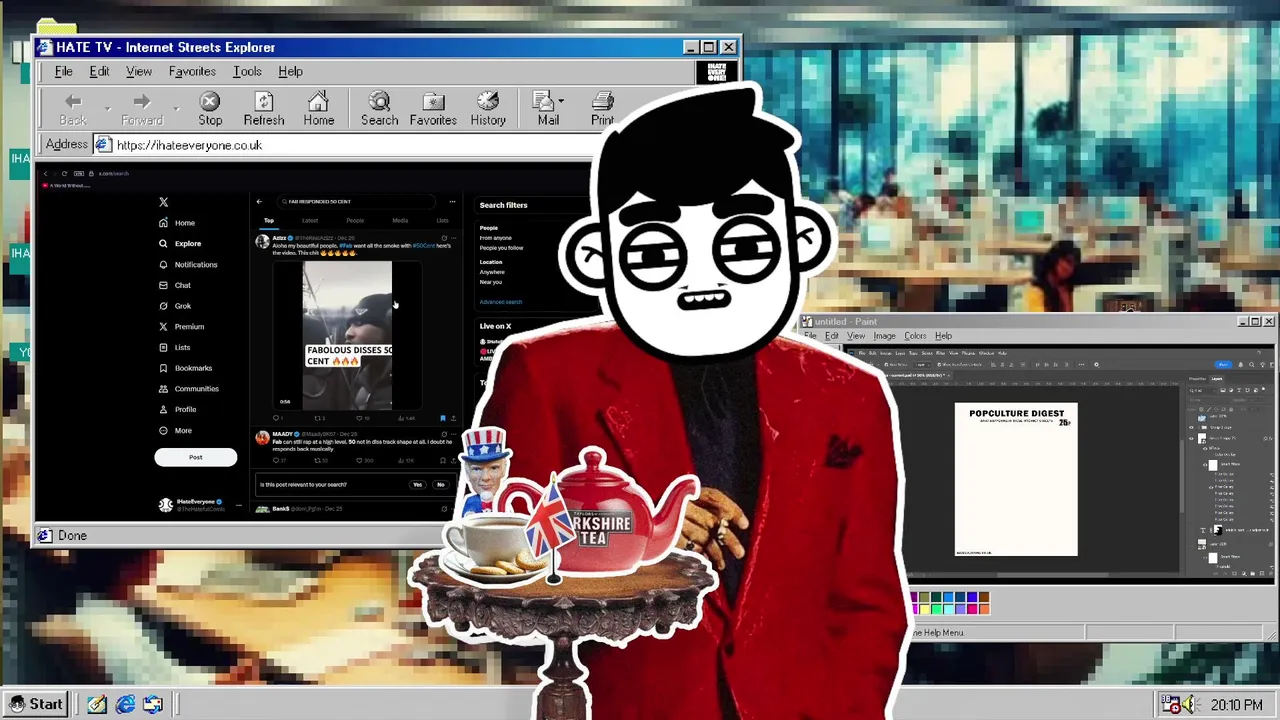Open the Tools menu in Streets Explorer
Viewport: 1280px width, 720px height.
(x=247, y=71)
